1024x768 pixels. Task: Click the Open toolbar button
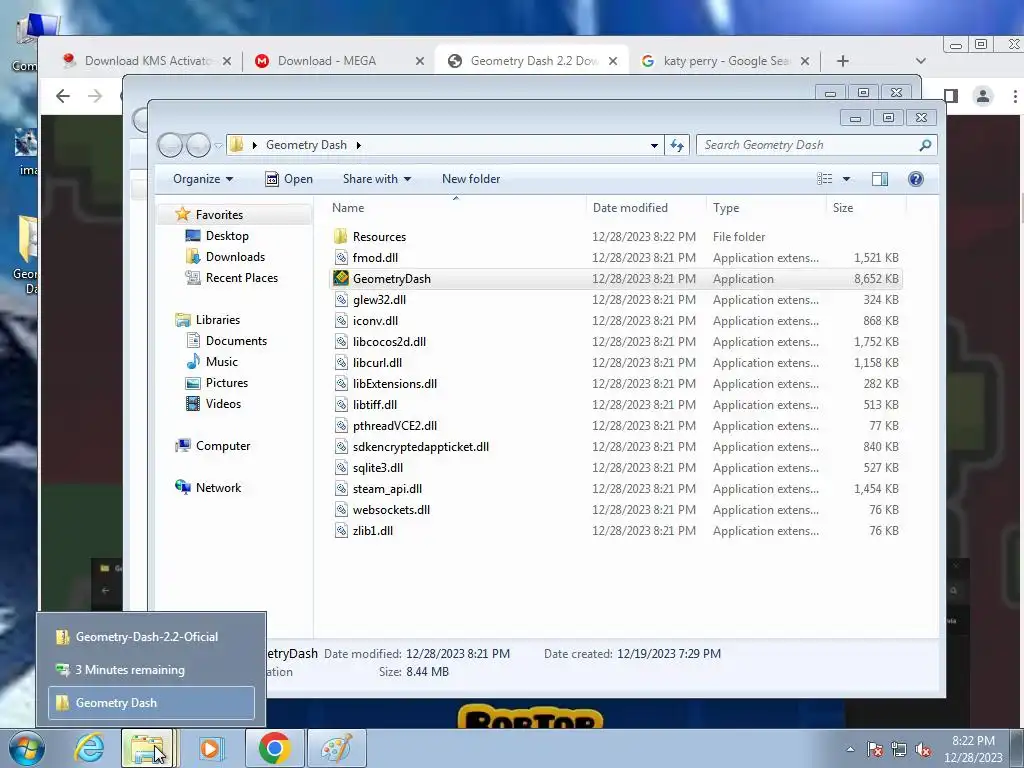pyautogui.click(x=289, y=179)
